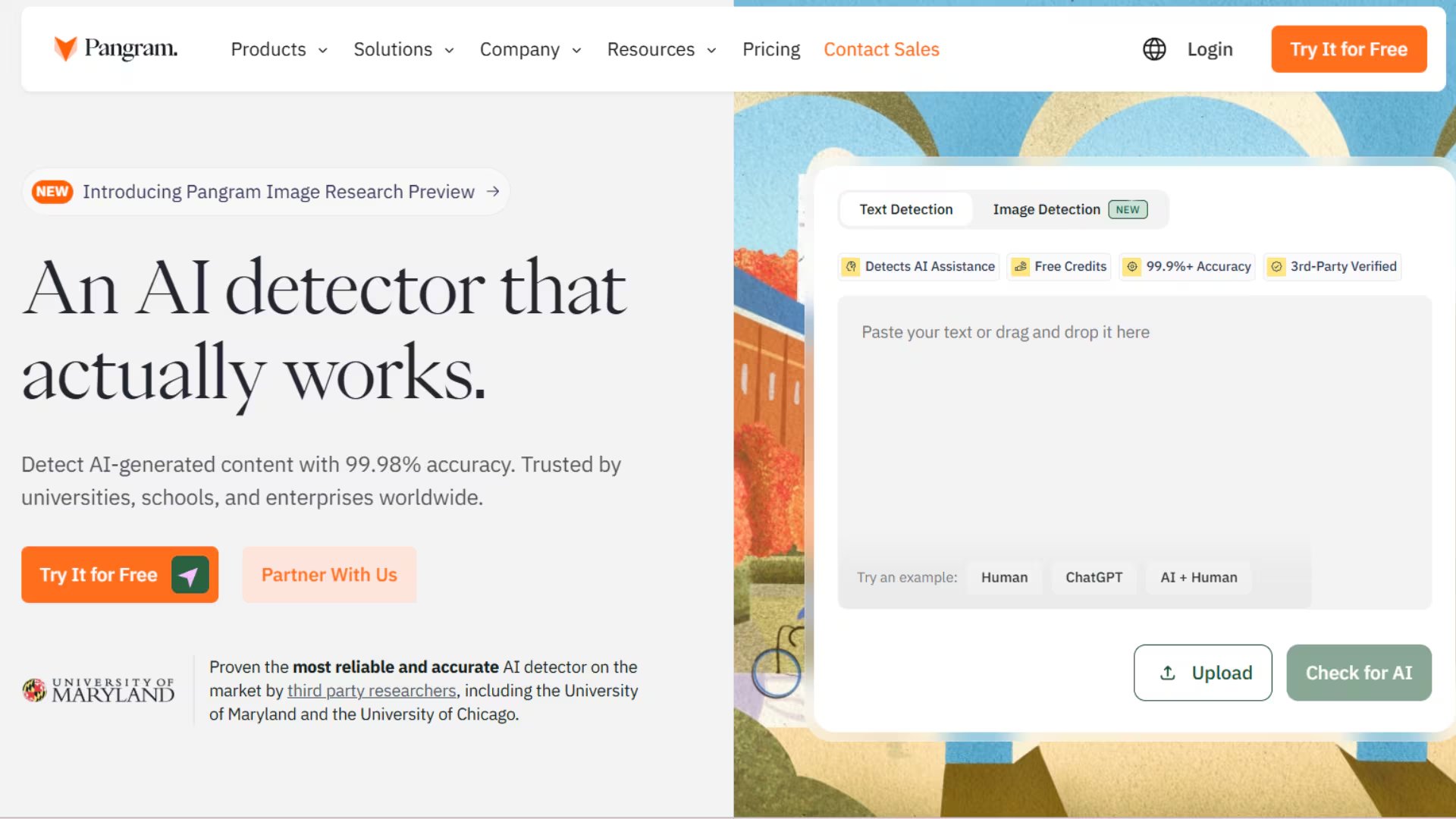
Task: Click the Detects AI Assistance label
Action: tap(930, 266)
